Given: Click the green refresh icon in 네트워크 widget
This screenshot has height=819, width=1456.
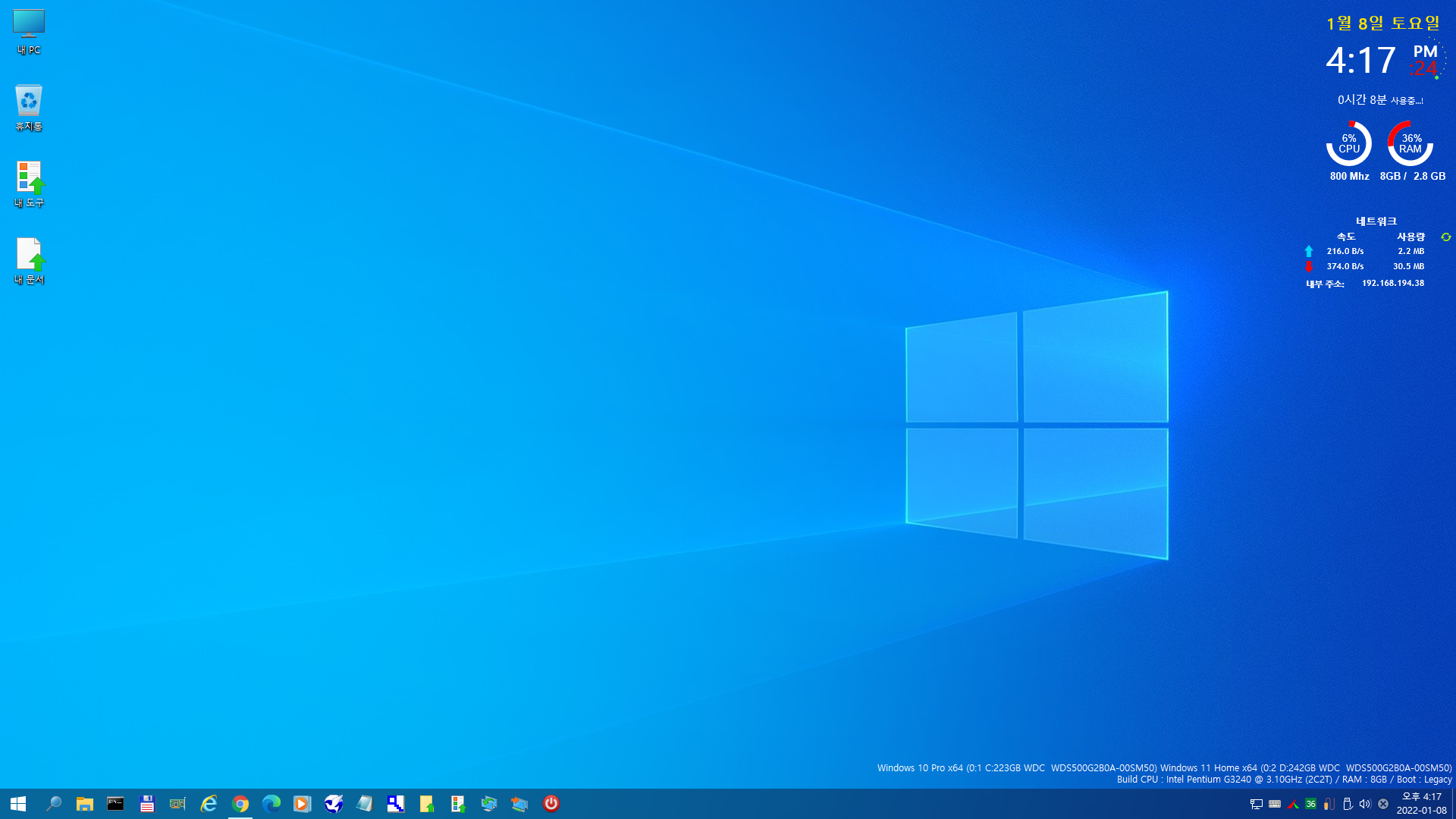Looking at the screenshot, I should pos(1446,237).
